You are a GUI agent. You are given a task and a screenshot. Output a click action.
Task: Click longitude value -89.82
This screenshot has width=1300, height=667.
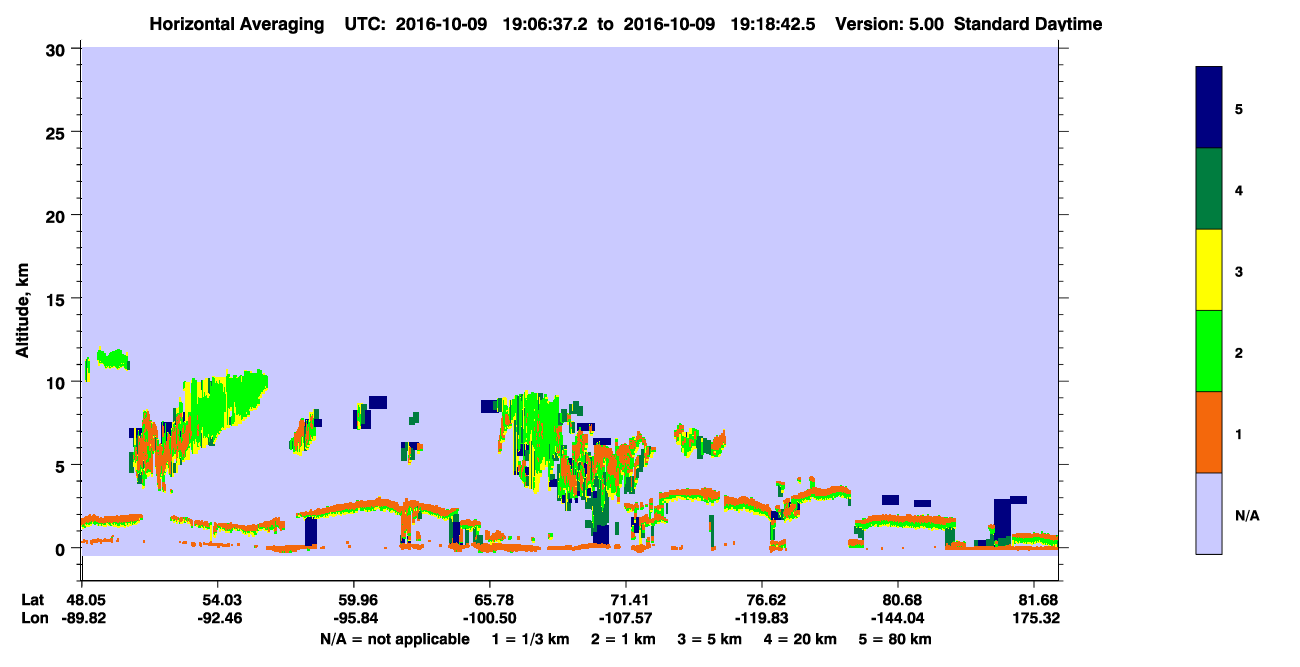pyautogui.click(x=82, y=618)
